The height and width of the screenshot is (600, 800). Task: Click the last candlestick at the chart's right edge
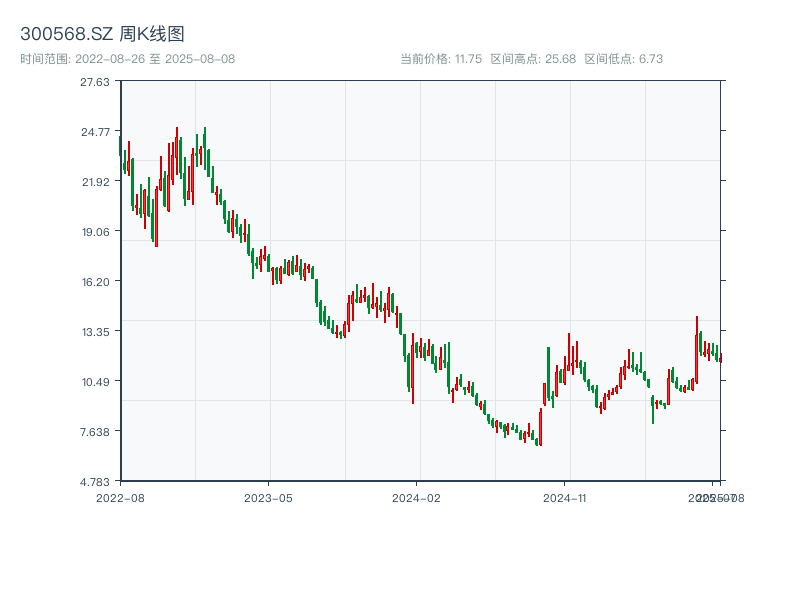tap(719, 357)
